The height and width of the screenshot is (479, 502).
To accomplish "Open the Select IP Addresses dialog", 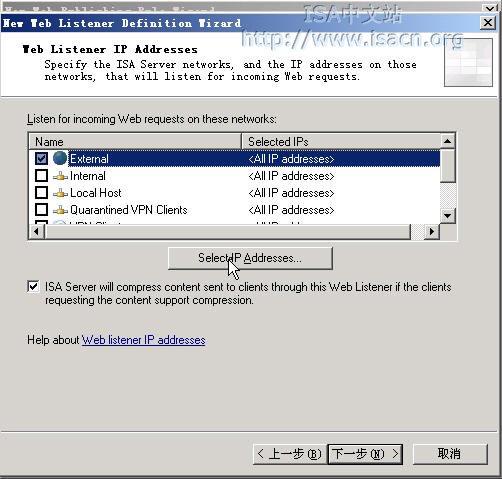I will [250, 258].
